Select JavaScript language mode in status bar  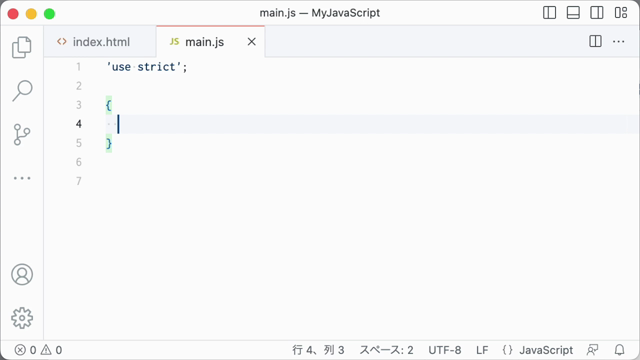coord(538,350)
